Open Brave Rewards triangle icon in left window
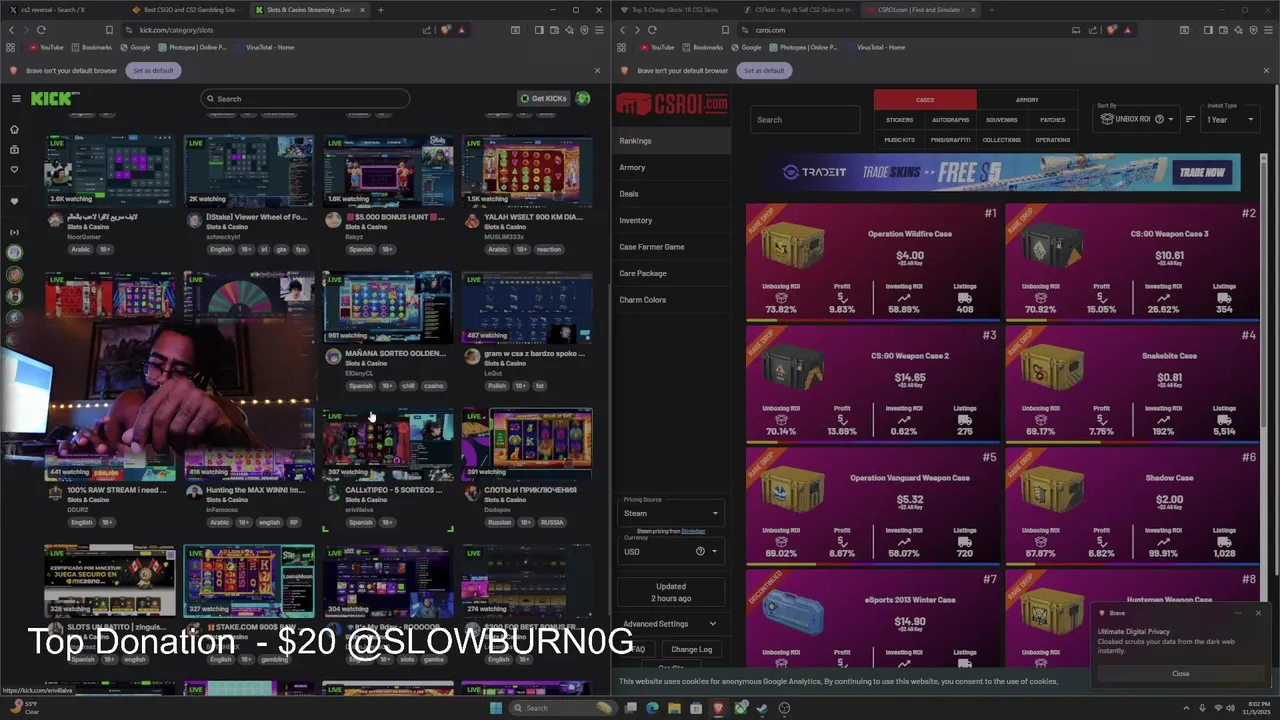This screenshot has width=1280, height=720. coord(461,30)
